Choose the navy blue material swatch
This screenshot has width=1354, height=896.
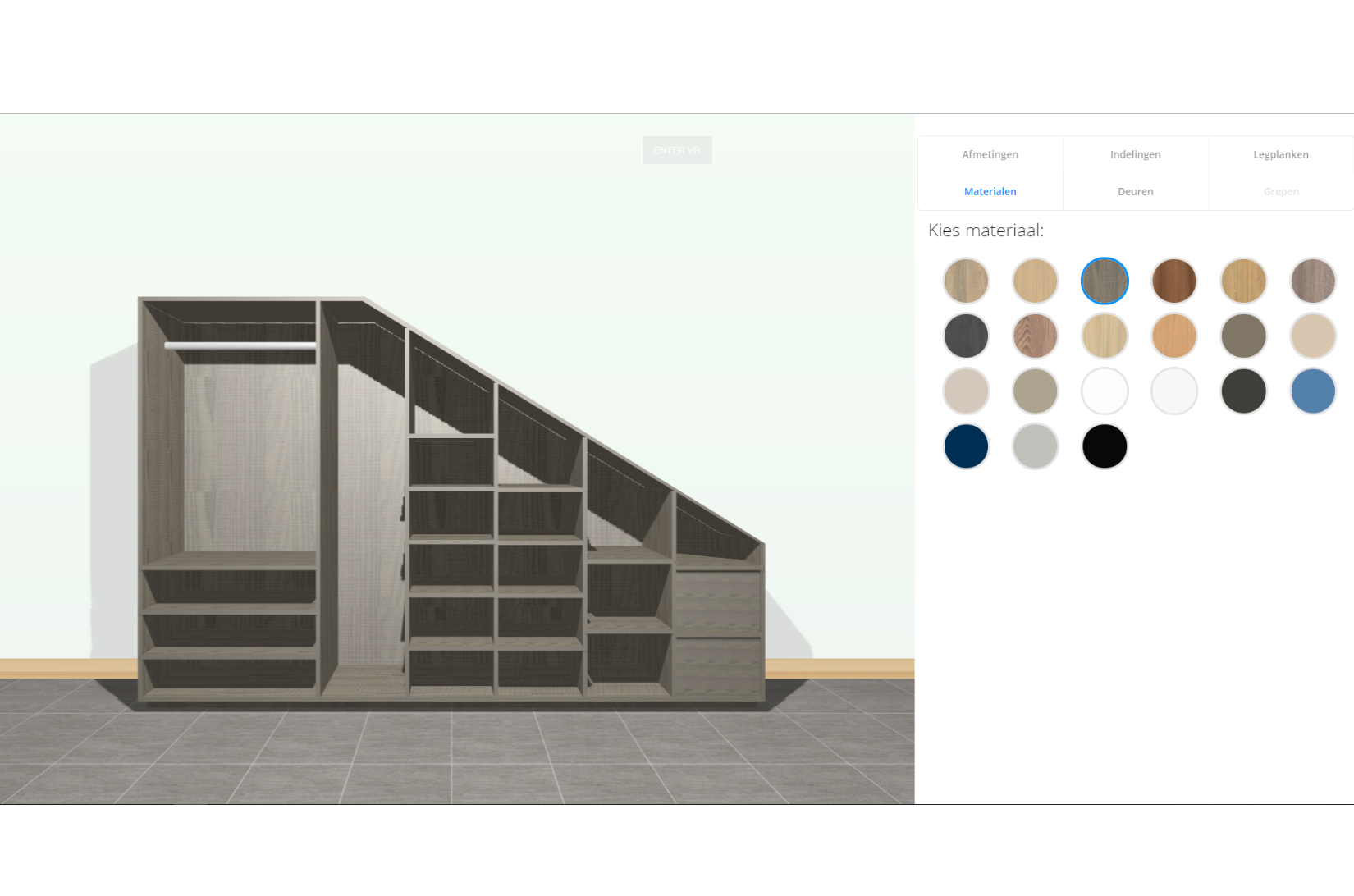tap(966, 446)
